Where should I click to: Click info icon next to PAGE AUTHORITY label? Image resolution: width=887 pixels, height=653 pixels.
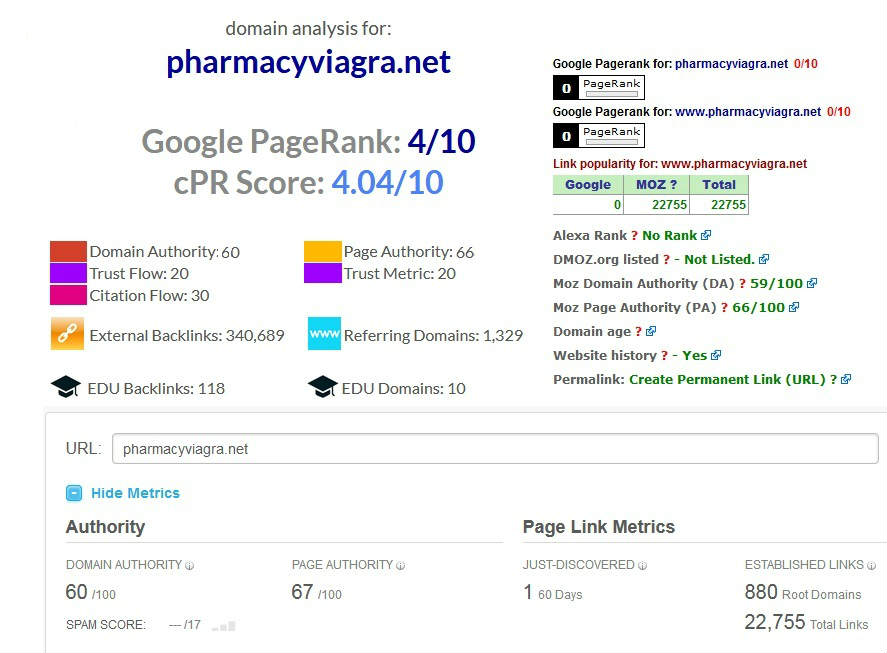[x=401, y=565]
